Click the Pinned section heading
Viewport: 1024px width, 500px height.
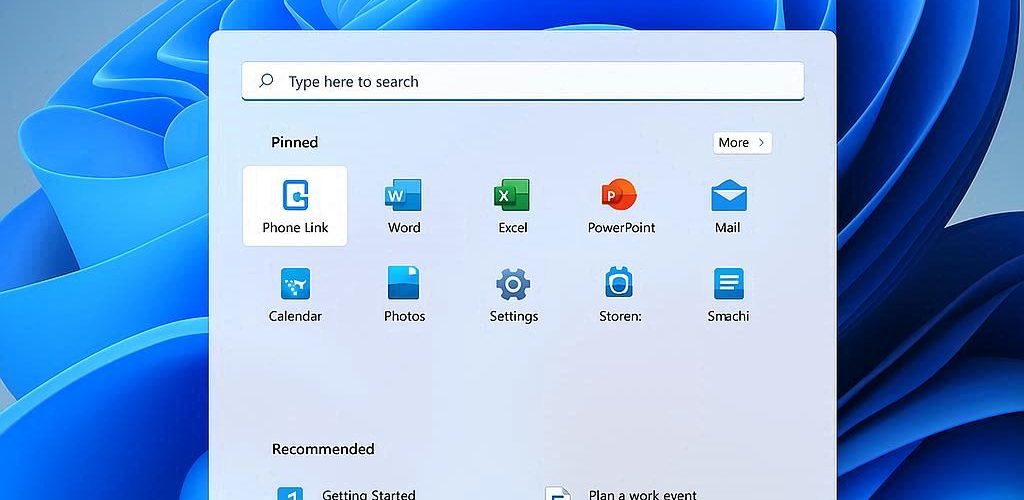(295, 142)
